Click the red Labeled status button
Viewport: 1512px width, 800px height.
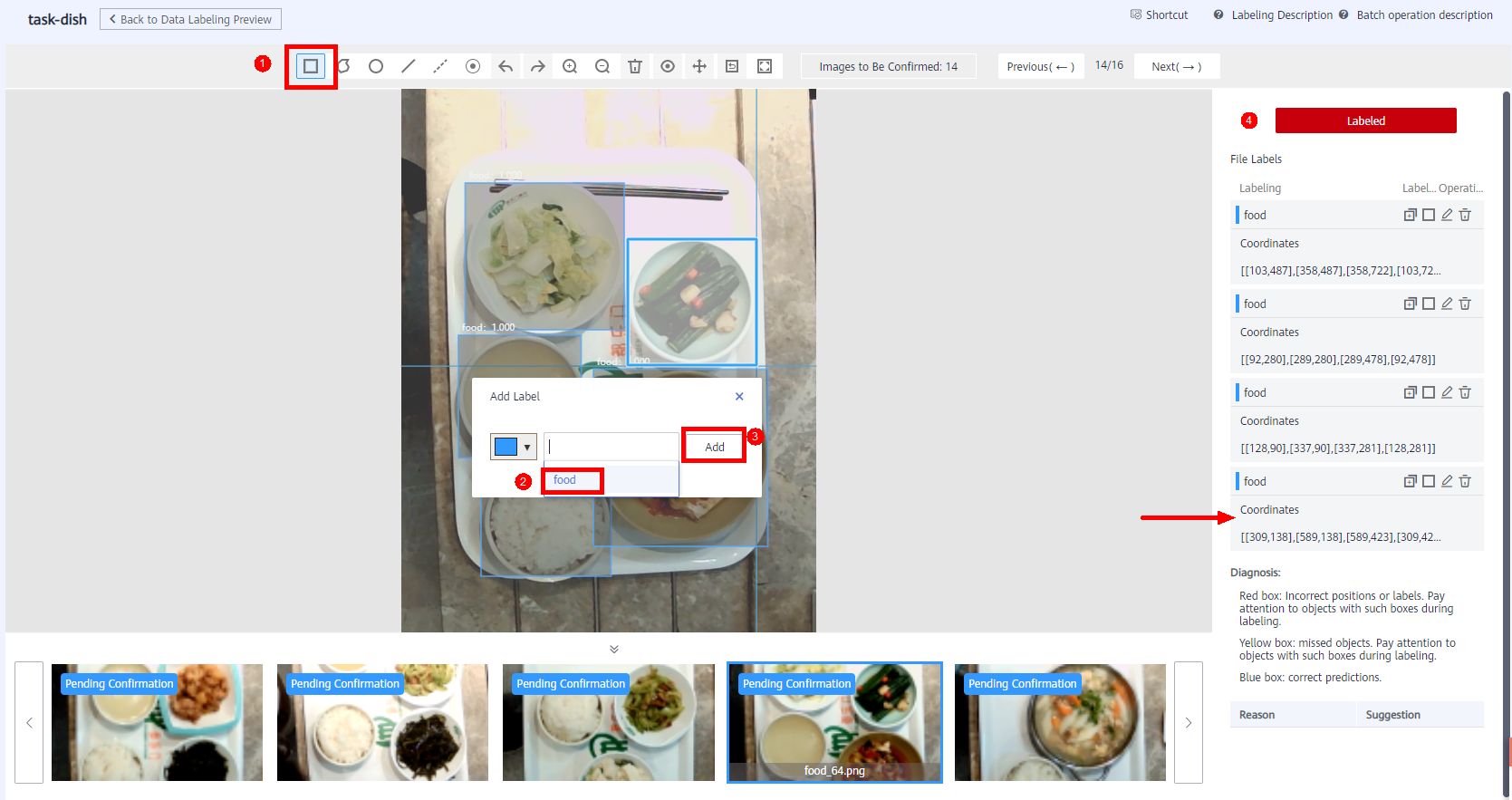(x=1365, y=120)
